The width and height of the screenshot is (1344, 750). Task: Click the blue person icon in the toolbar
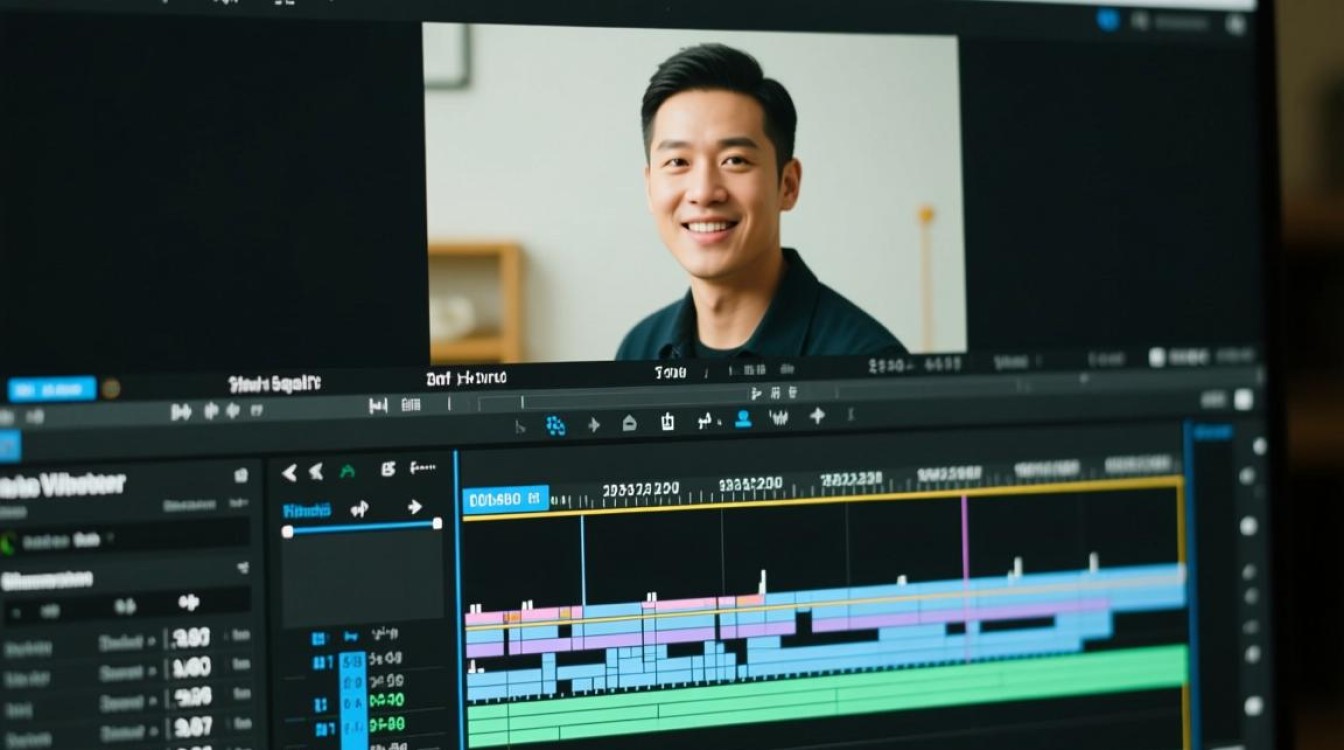click(743, 419)
